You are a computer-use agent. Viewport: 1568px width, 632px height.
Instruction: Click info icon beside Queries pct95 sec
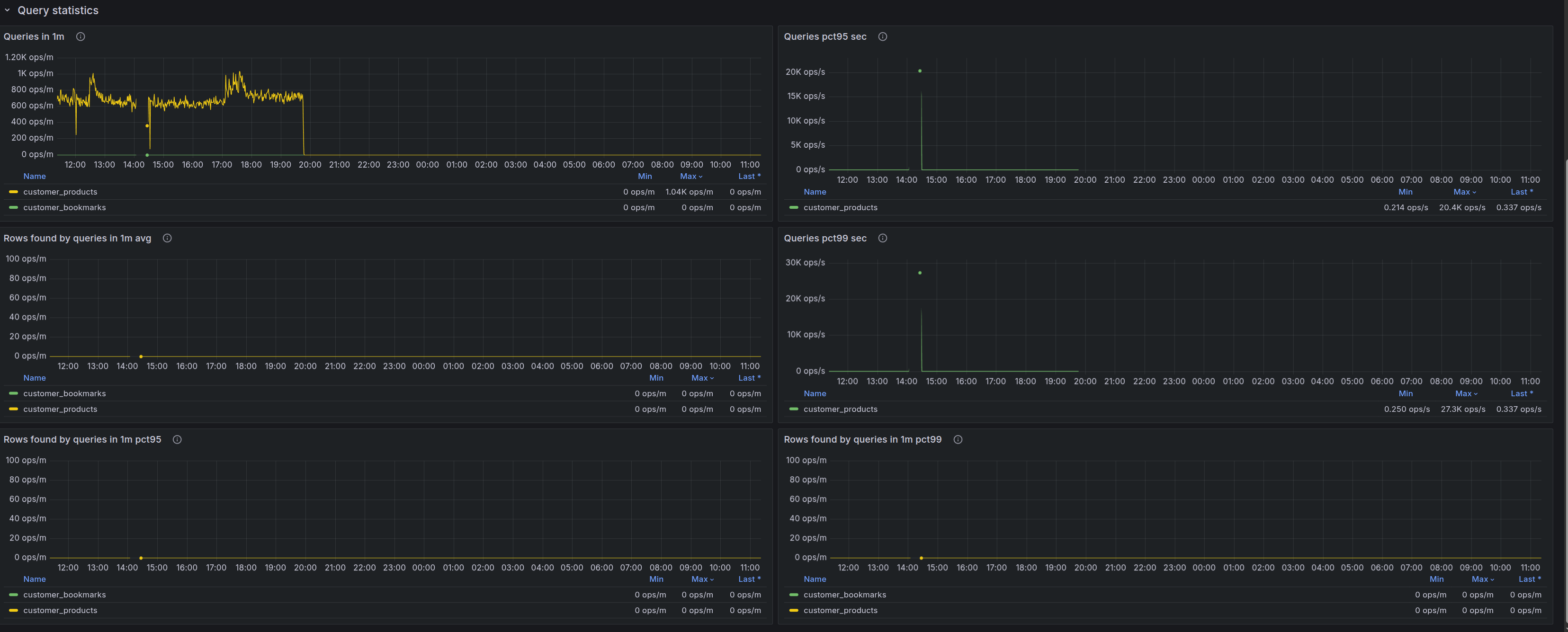tap(882, 36)
